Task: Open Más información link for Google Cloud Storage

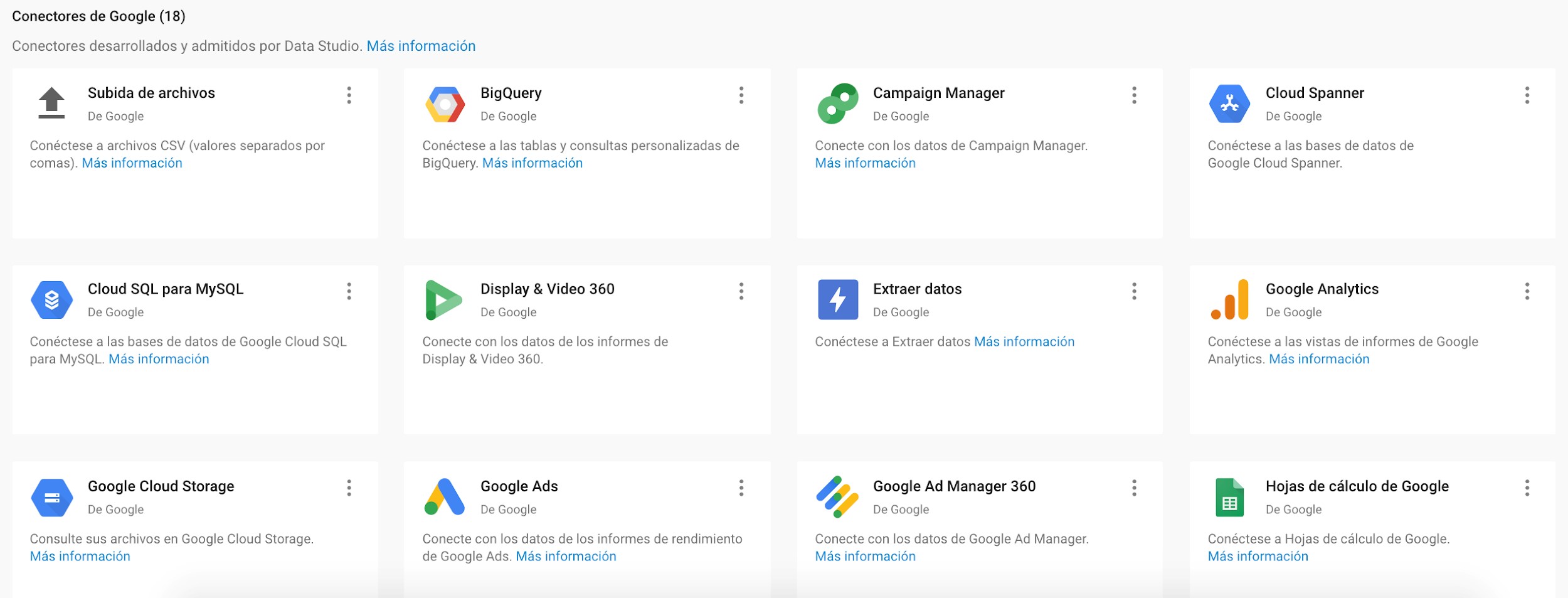Action: click(80, 557)
